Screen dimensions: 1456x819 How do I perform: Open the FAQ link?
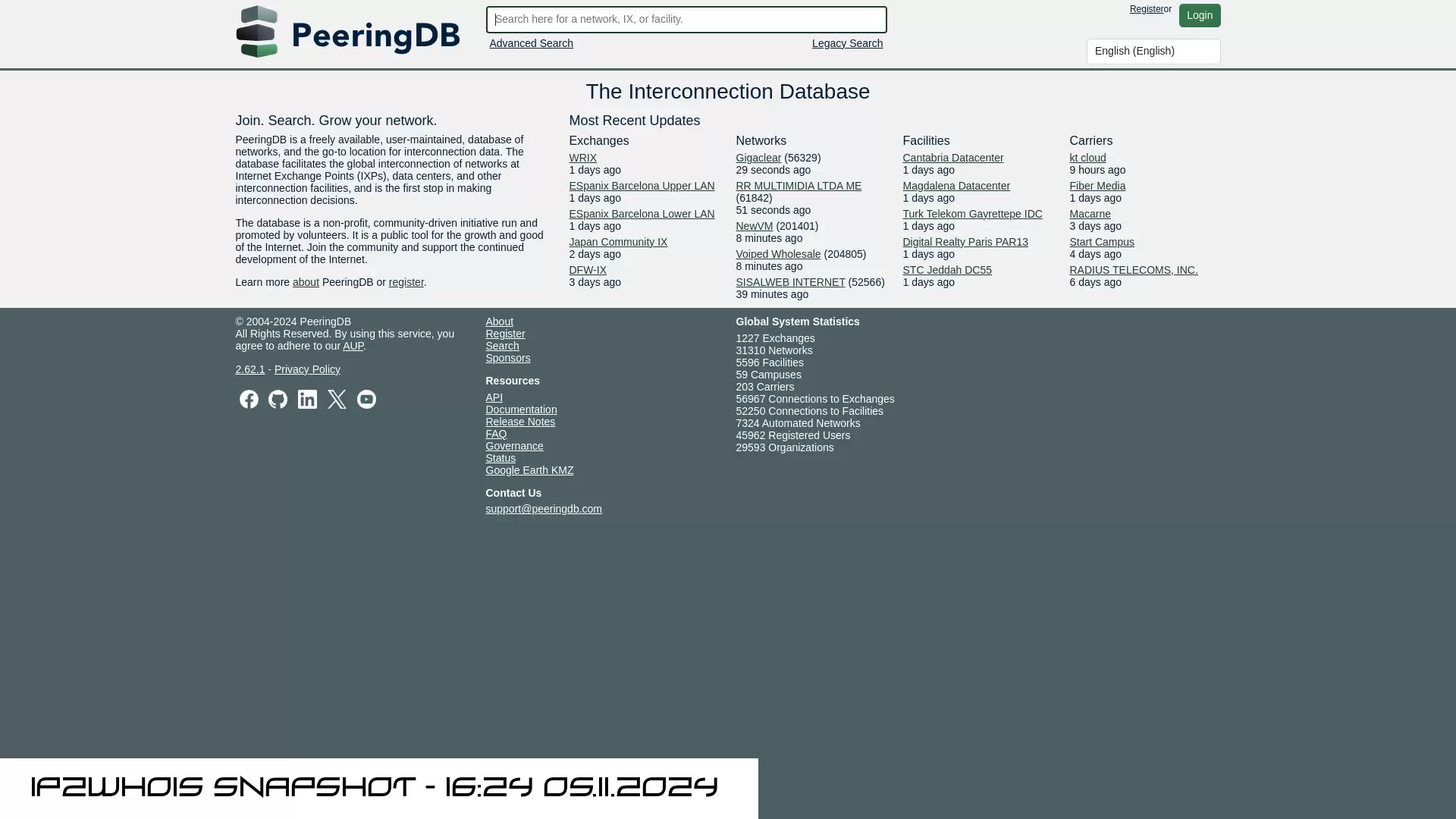(496, 434)
